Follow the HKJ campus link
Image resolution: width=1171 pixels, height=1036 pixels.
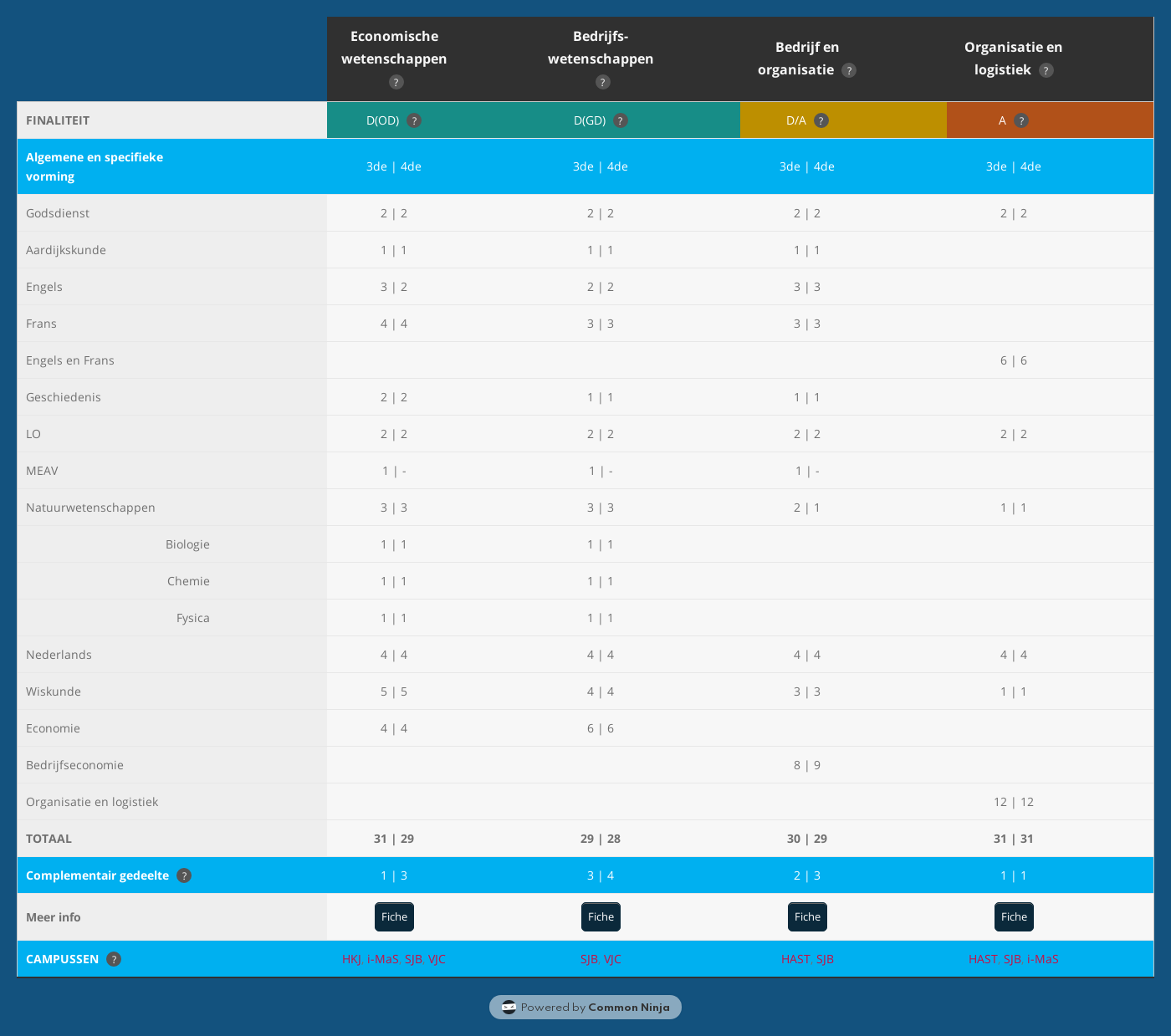tap(351, 959)
